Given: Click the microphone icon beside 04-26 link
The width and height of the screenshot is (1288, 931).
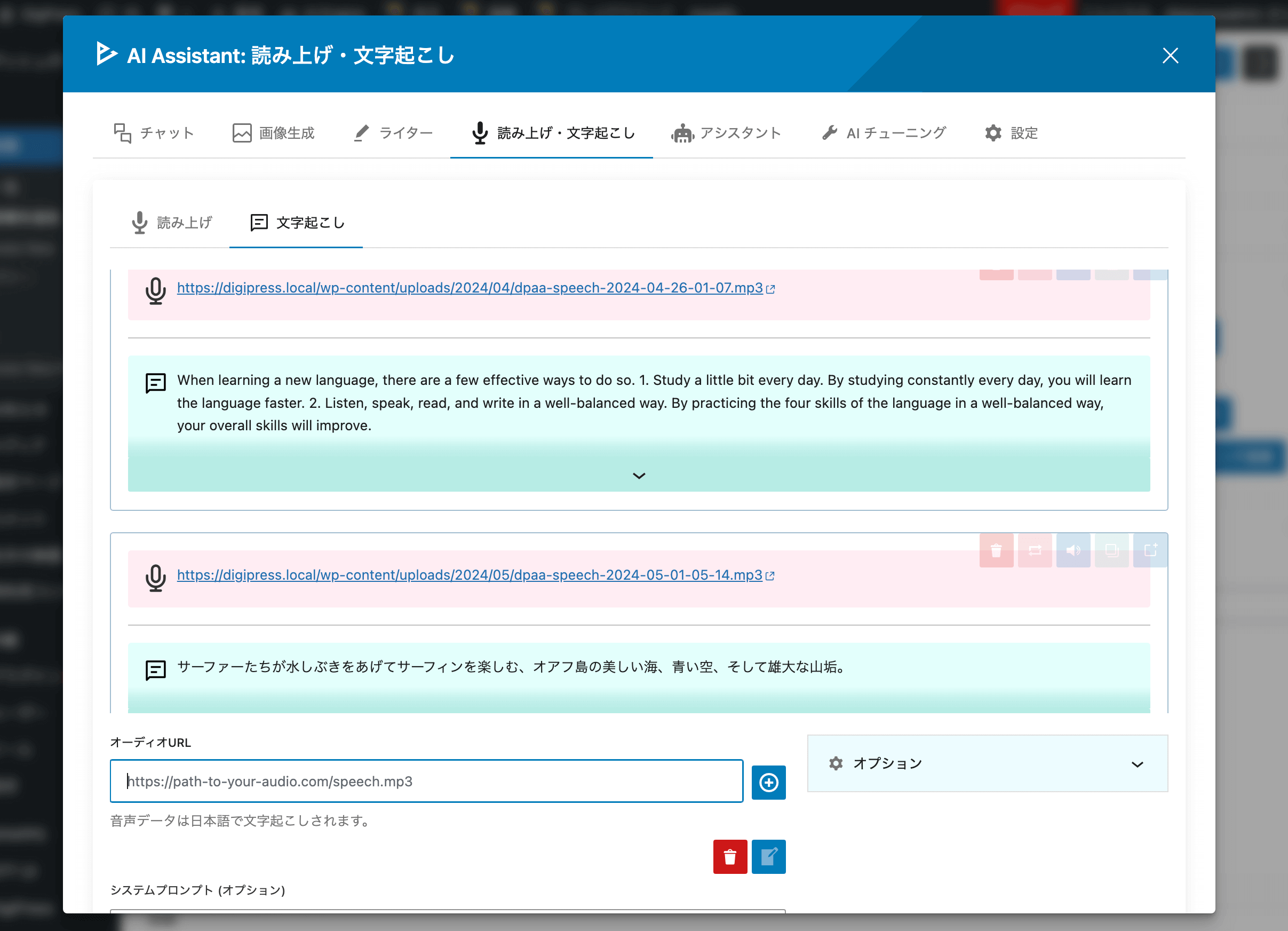Looking at the screenshot, I should pos(156,291).
